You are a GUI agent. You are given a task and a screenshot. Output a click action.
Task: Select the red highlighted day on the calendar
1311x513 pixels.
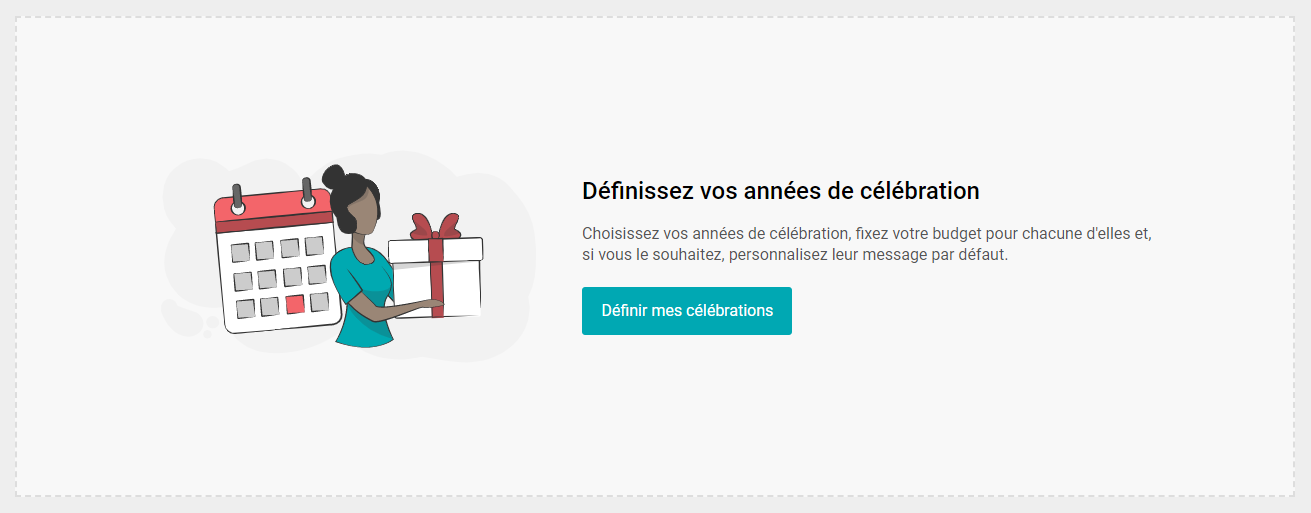point(295,304)
